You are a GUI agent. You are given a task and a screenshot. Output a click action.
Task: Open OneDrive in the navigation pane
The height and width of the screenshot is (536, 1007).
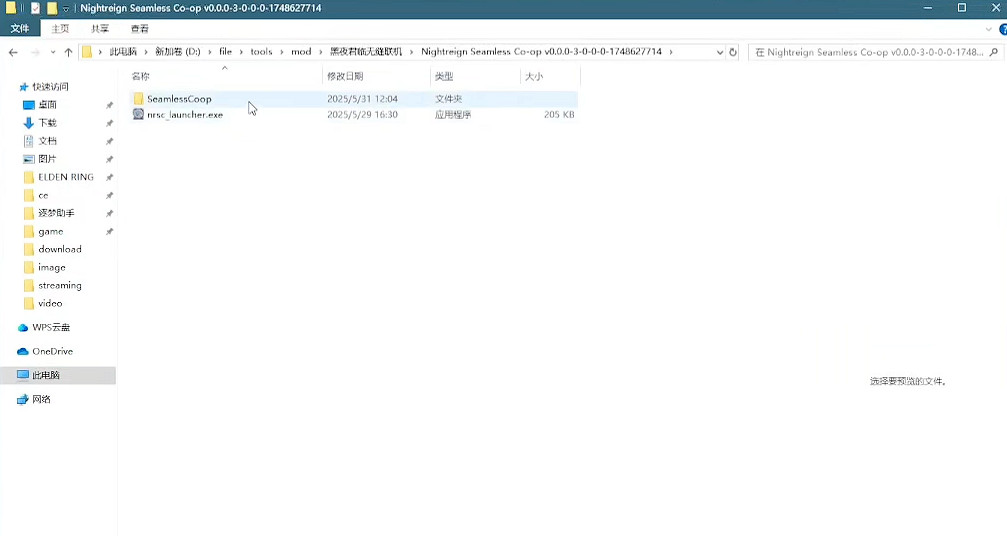tap(52, 351)
